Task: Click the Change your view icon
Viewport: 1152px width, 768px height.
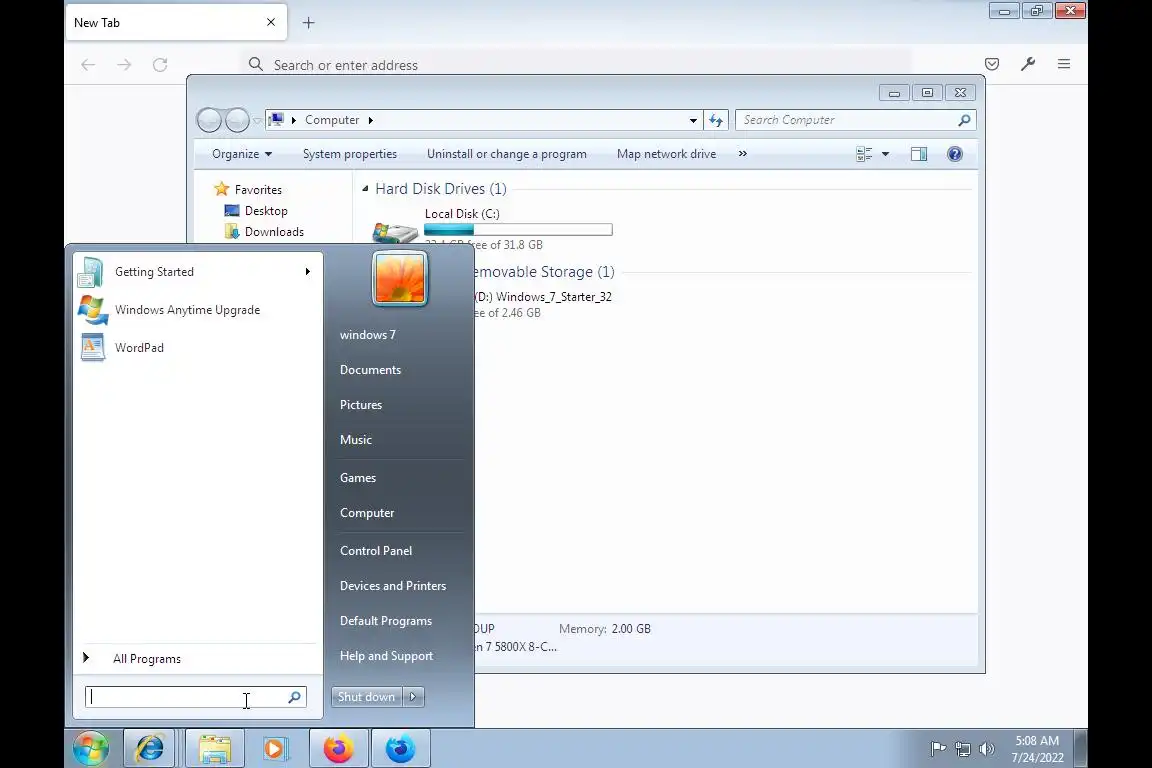Action: point(864,154)
